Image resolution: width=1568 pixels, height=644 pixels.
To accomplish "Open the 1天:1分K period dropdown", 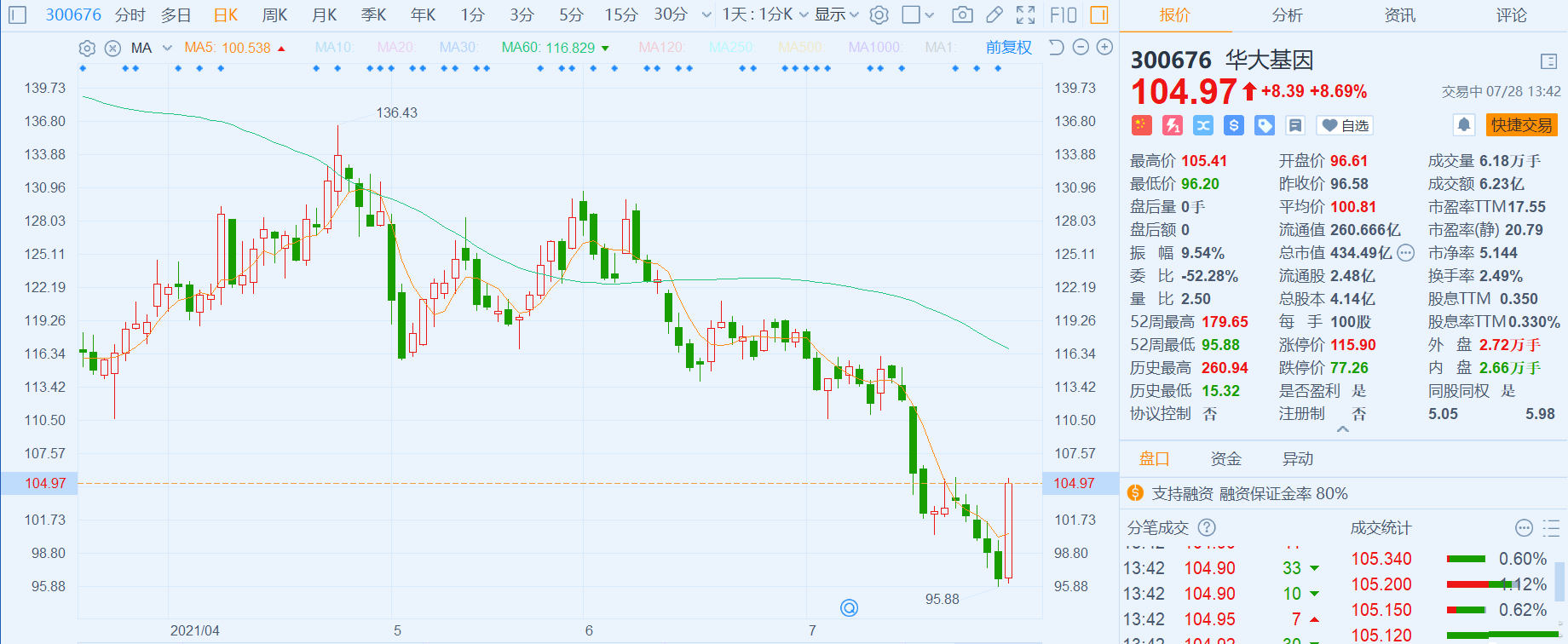I will click(765, 14).
